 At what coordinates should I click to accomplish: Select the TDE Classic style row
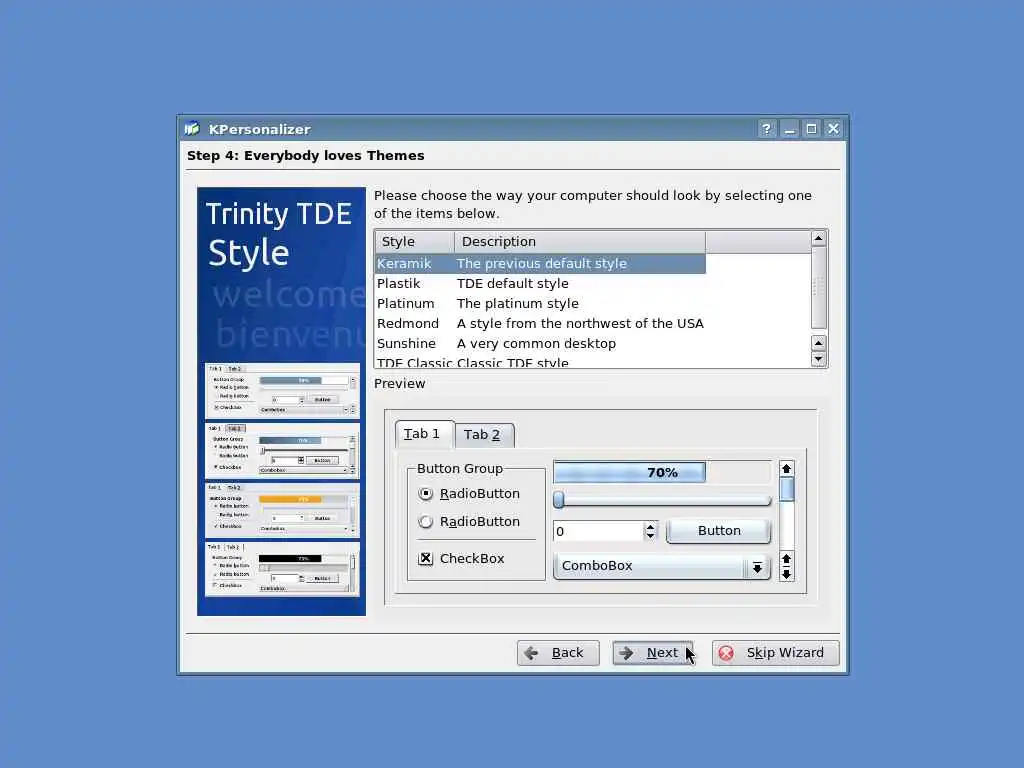pyautogui.click(x=540, y=362)
